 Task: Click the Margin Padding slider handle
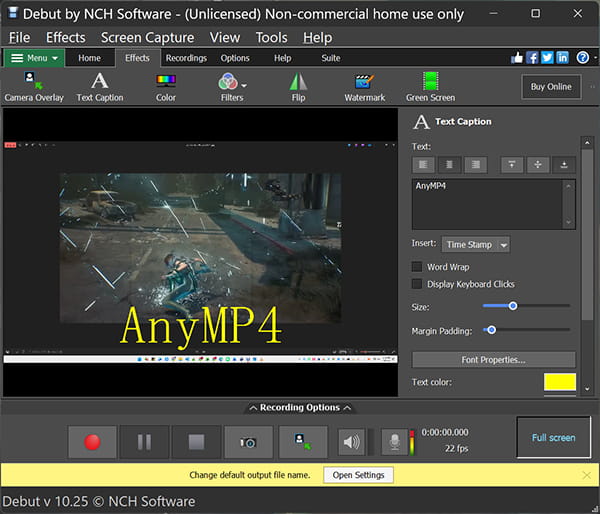pos(492,330)
